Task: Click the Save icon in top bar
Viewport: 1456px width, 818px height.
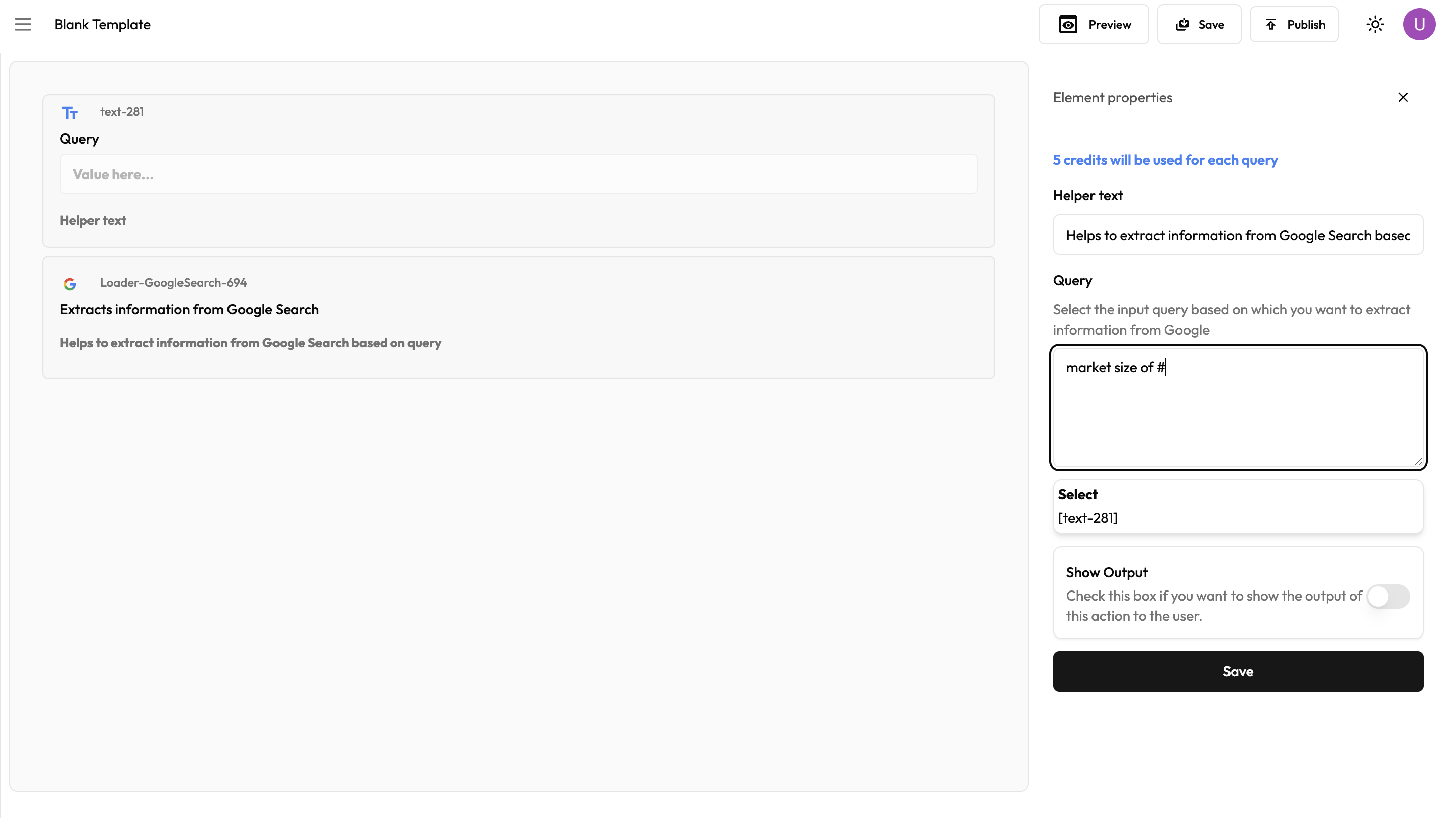Action: click(x=1182, y=24)
